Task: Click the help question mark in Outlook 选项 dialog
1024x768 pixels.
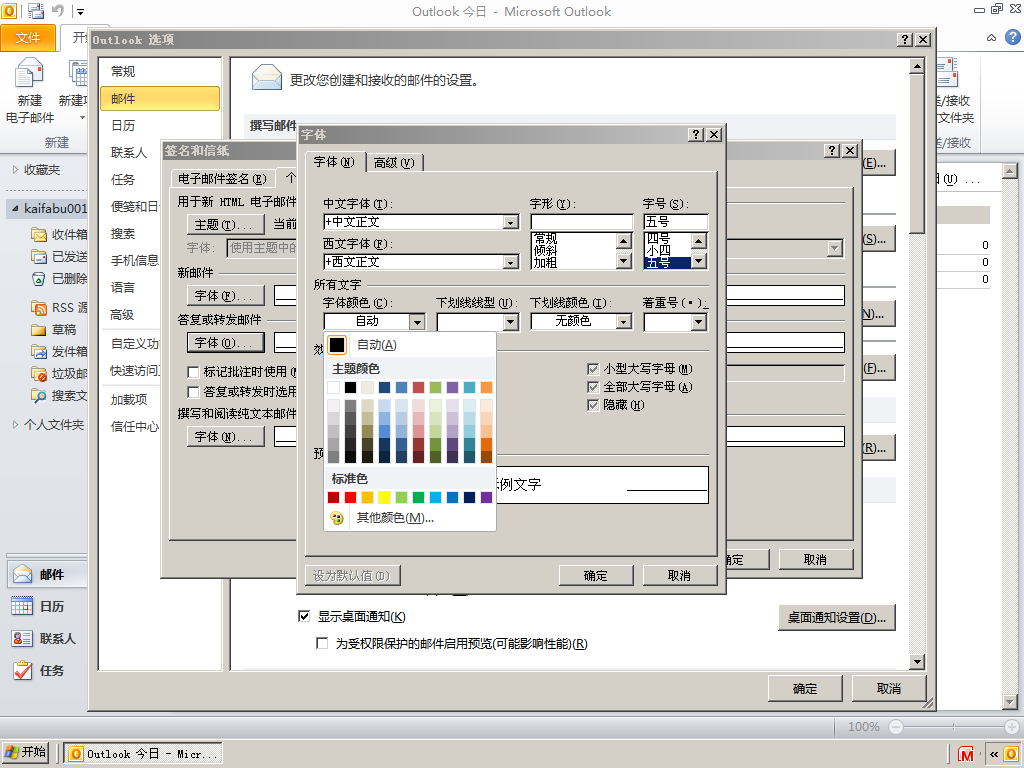Action: point(904,39)
